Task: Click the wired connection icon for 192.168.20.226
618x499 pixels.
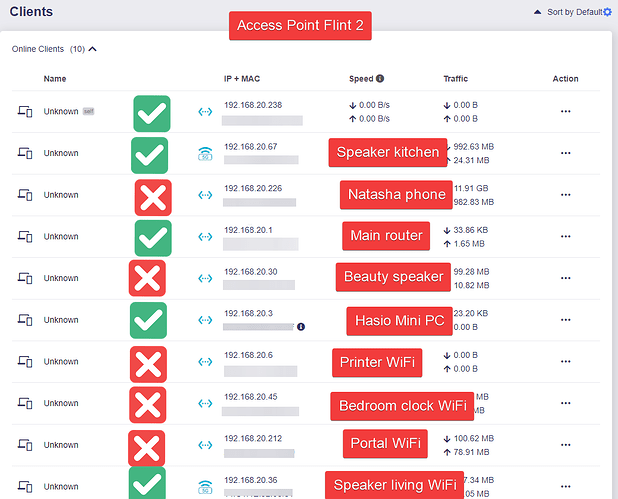Action: pyautogui.click(x=206, y=195)
